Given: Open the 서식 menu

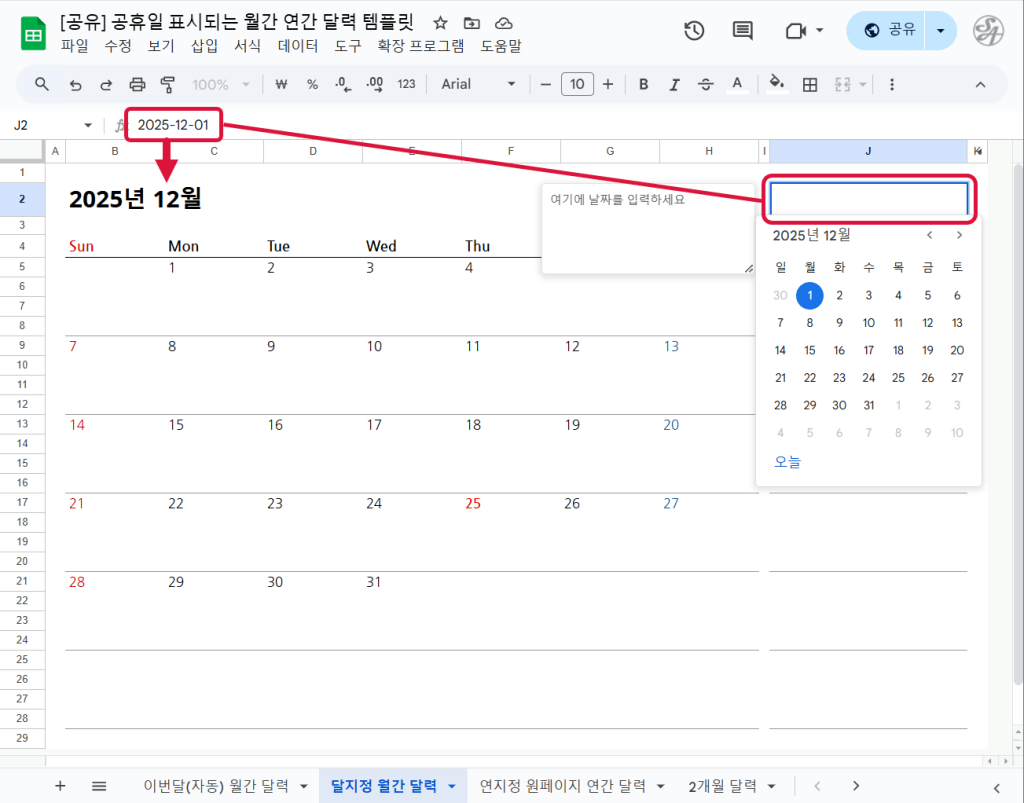Looking at the screenshot, I should [247, 46].
